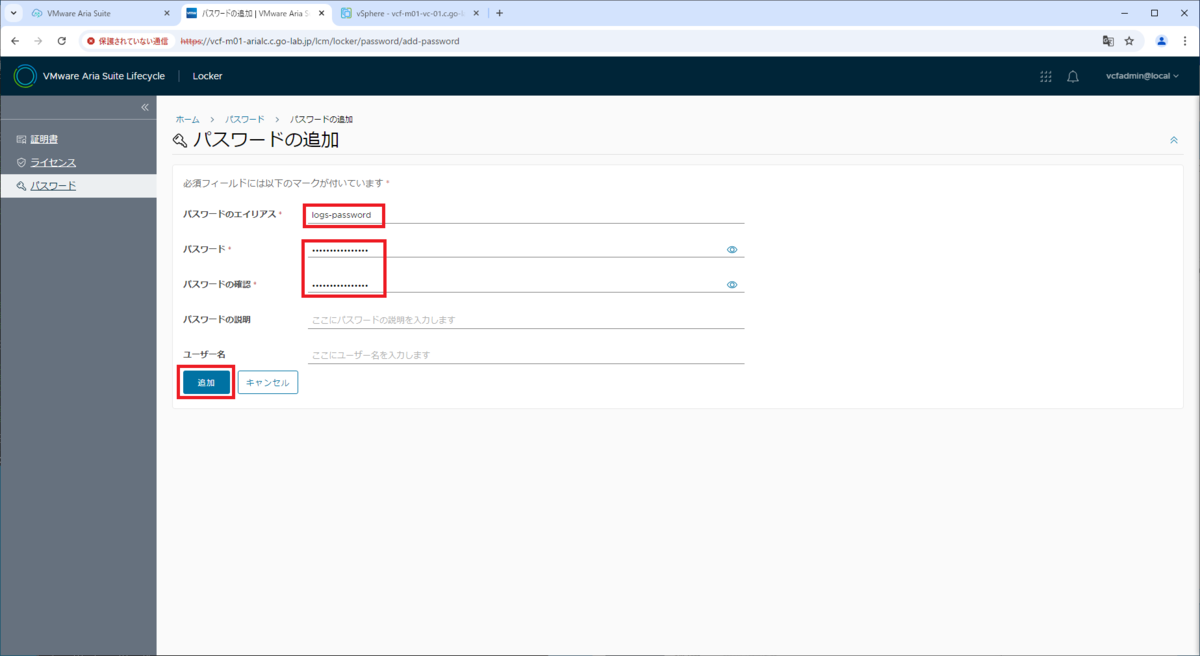Screen dimensions: 1200x656
Task: Focus the パスワードの説明 input field
Action: coord(526,320)
